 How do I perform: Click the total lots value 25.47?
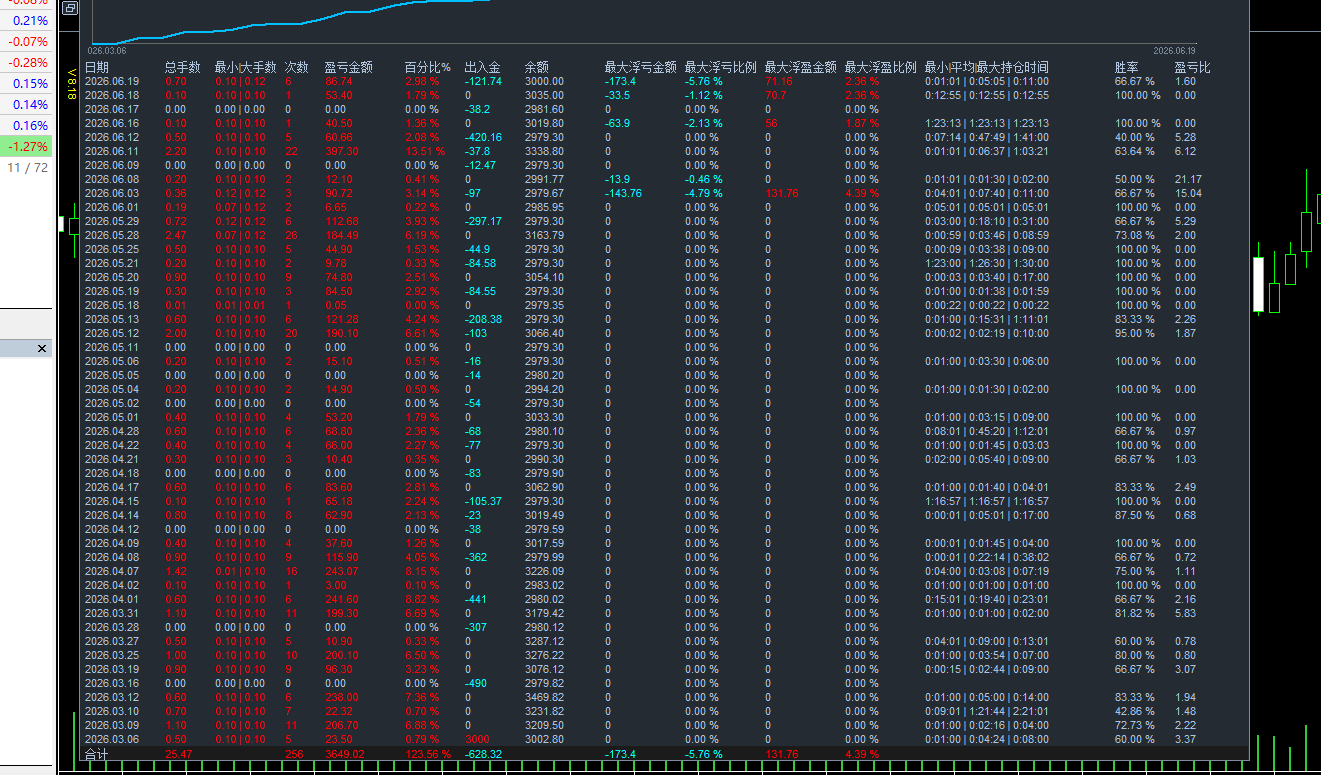[178, 754]
